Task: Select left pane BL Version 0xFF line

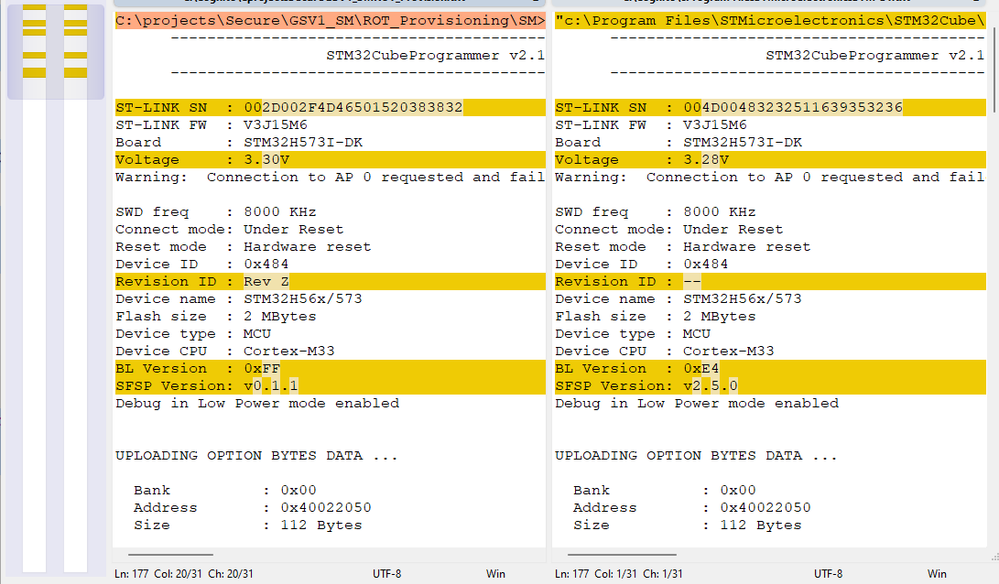Action: [x=330, y=369]
